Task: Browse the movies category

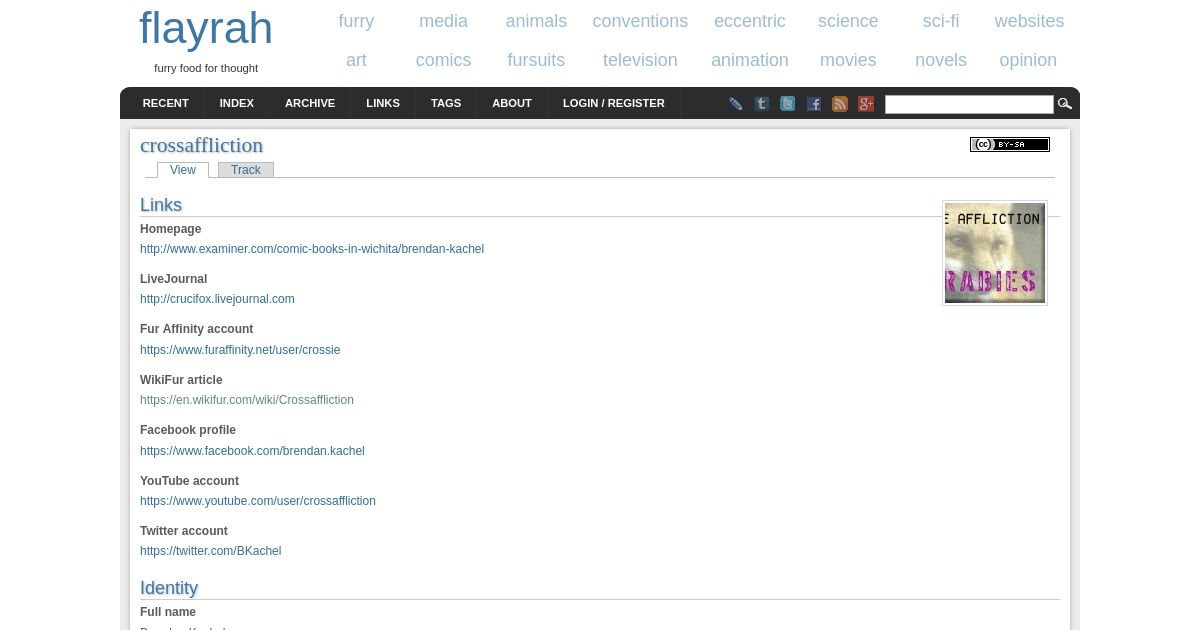Action: [848, 60]
